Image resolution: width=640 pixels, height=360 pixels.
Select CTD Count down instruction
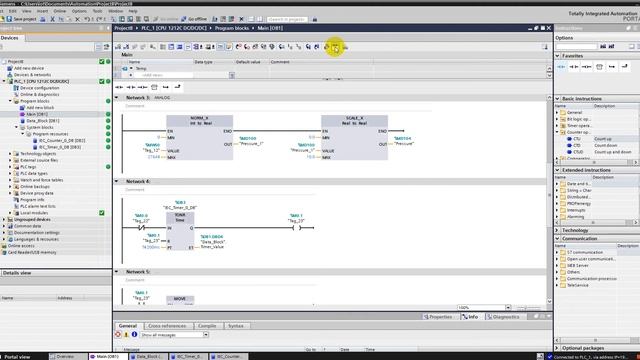click(577, 145)
